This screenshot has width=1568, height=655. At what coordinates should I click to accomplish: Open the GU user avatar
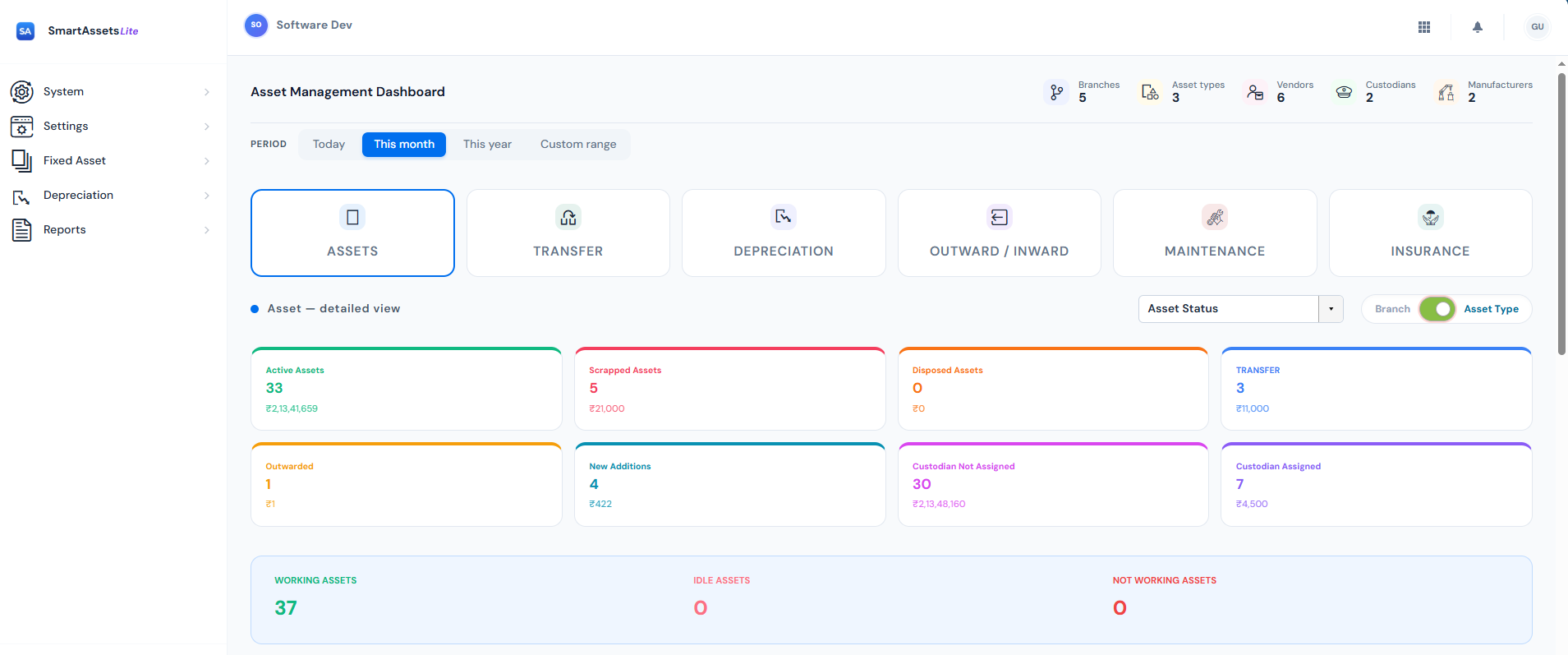(x=1538, y=26)
